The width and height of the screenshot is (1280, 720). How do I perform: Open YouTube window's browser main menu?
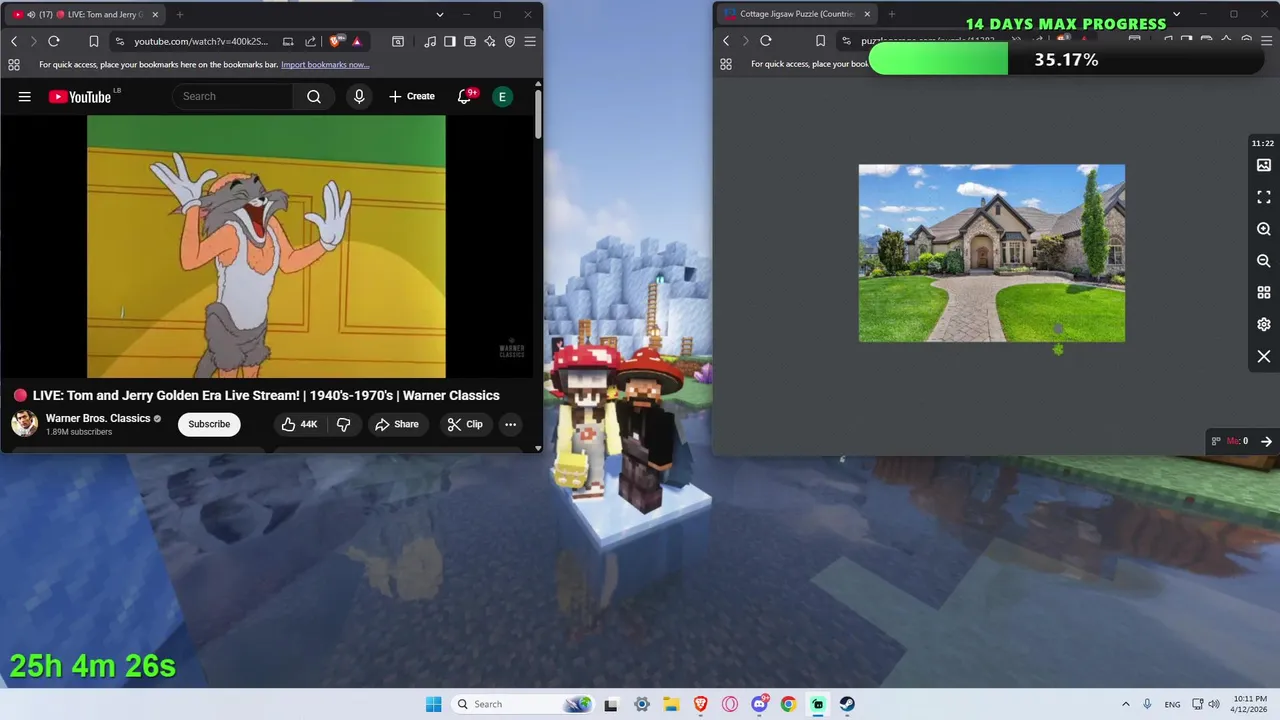tap(530, 41)
